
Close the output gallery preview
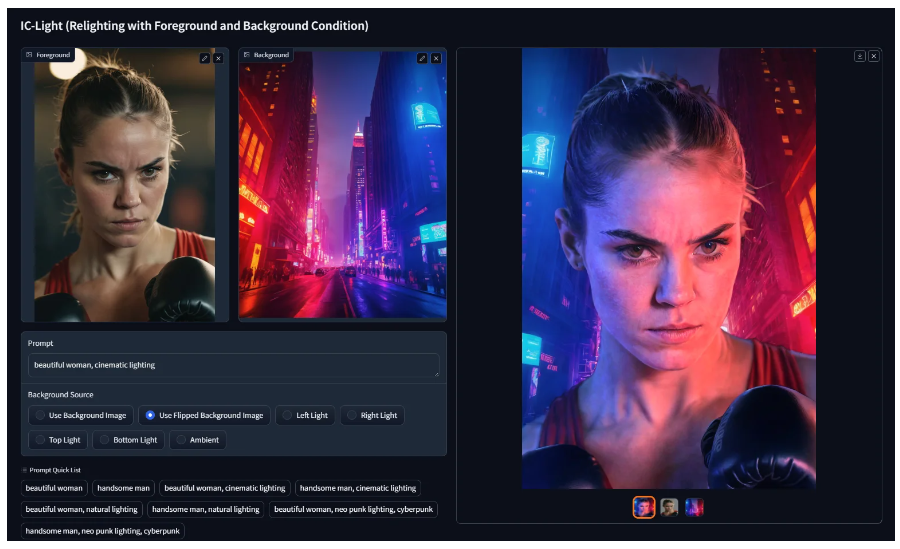(873, 56)
